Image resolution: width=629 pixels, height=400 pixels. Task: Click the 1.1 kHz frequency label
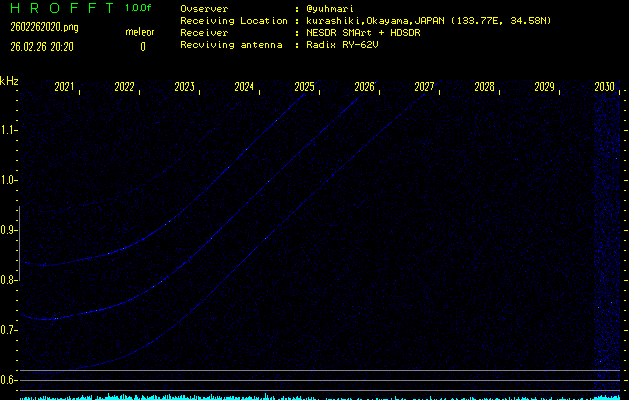pyautogui.click(x=9, y=130)
